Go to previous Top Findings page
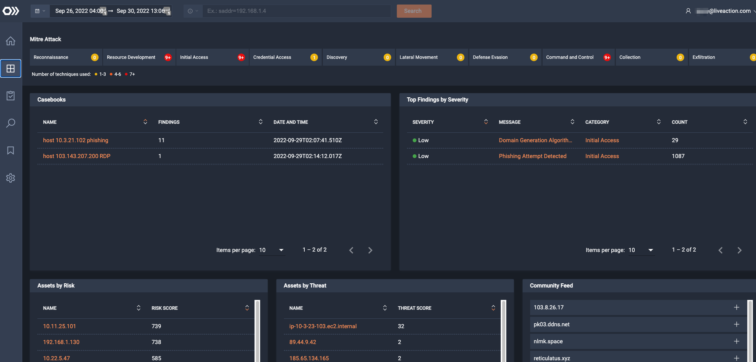This screenshot has height=362, width=756. (x=720, y=250)
